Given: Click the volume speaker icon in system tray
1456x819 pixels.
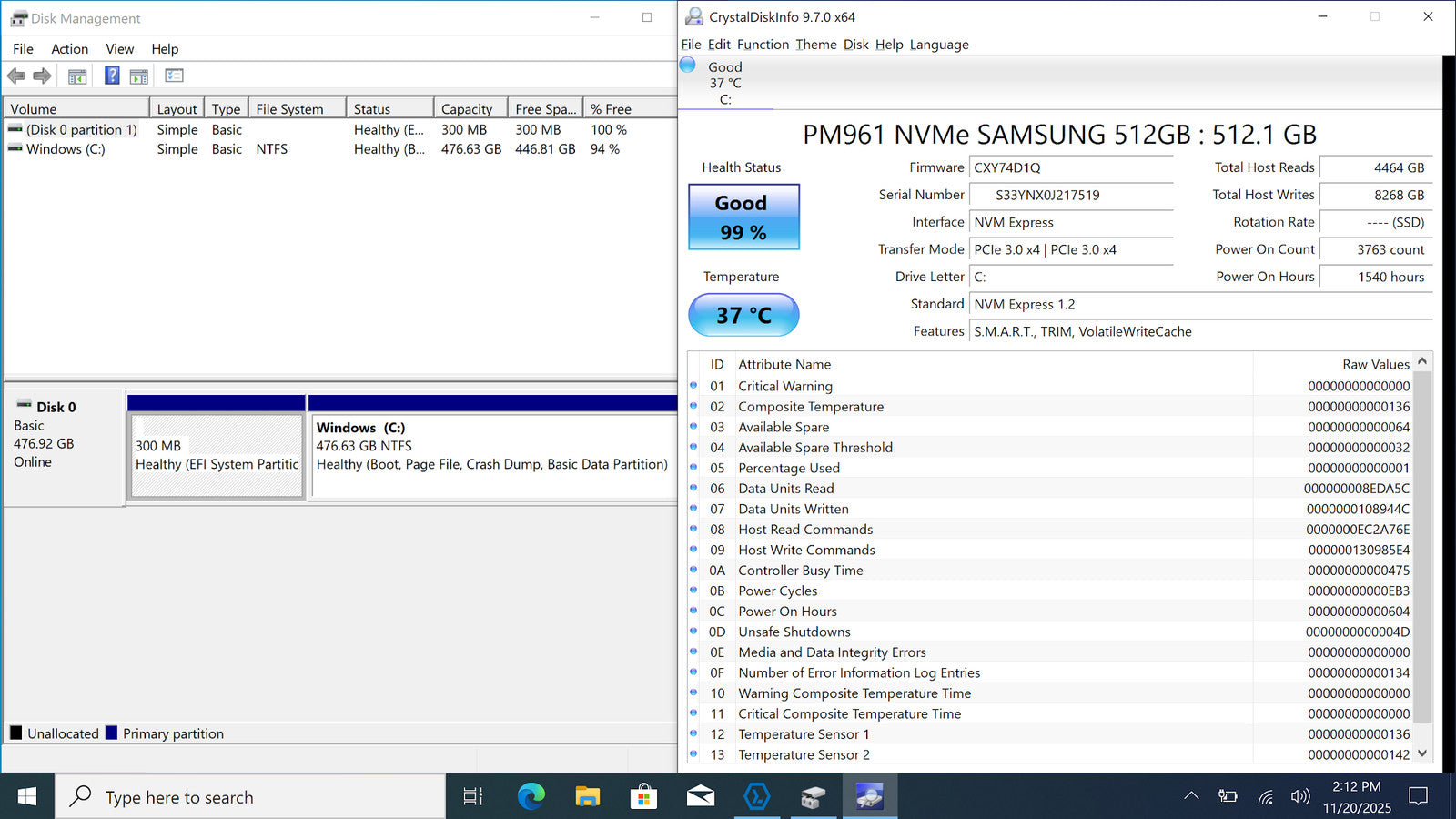Looking at the screenshot, I should 1299,797.
